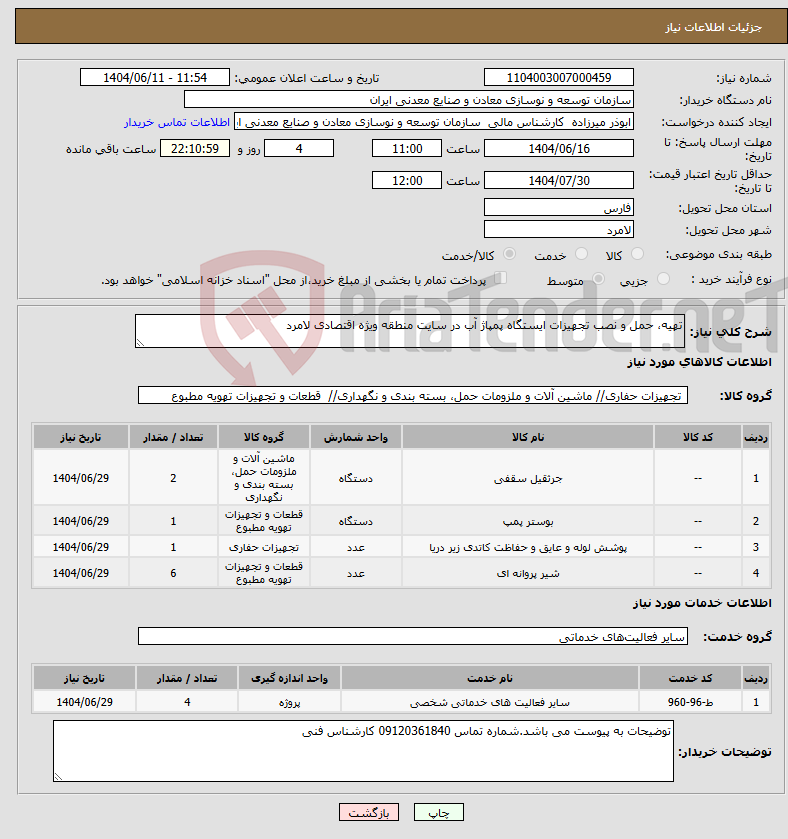Click the delivery city field لامرد
Viewport: 788px width, 839px height.
coord(559,230)
